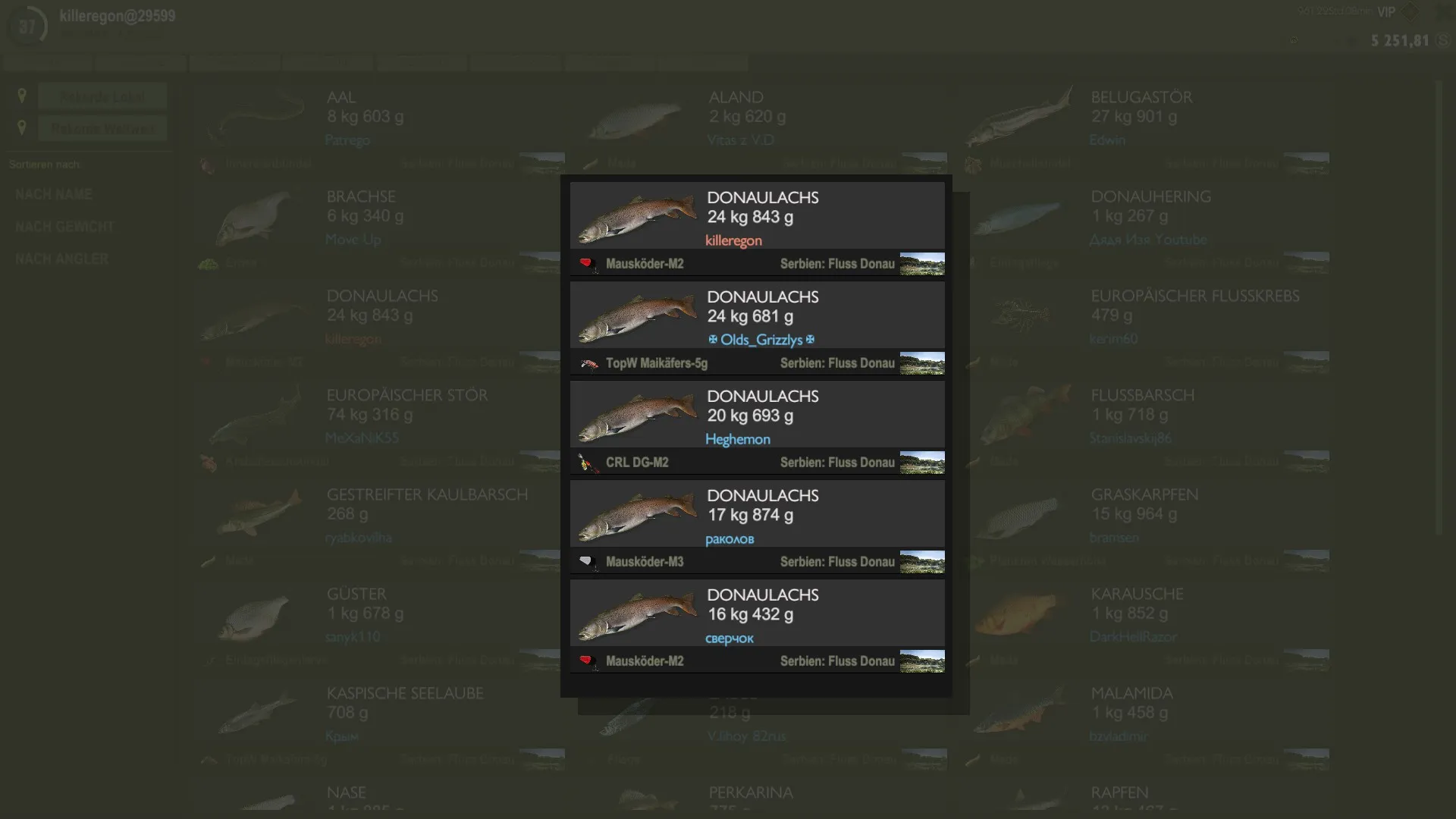This screenshot has height=819, width=1456.
Task: Open player сверчок profile link
Action: (730, 639)
